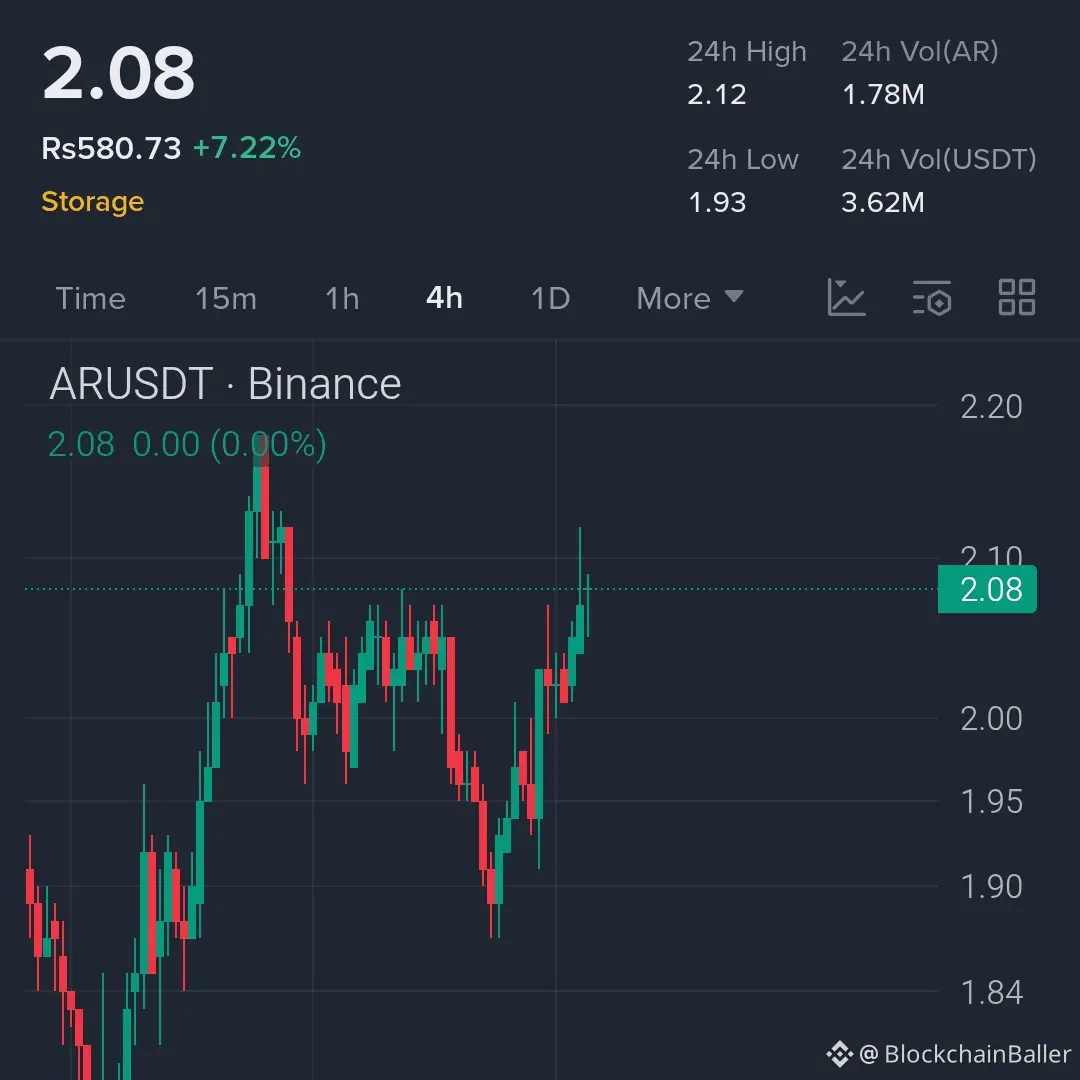Click the 24h Vol(AR) value 1.78M
Image resolution: width=1080 pixels, height=1080 pixels.
pyautogui.click(x=883, y=94)
